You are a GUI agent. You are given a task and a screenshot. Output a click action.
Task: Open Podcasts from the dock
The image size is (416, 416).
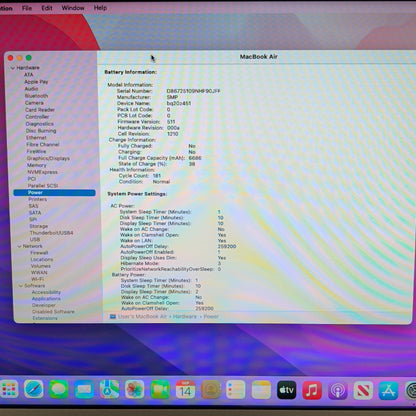(x=338, y=390)
